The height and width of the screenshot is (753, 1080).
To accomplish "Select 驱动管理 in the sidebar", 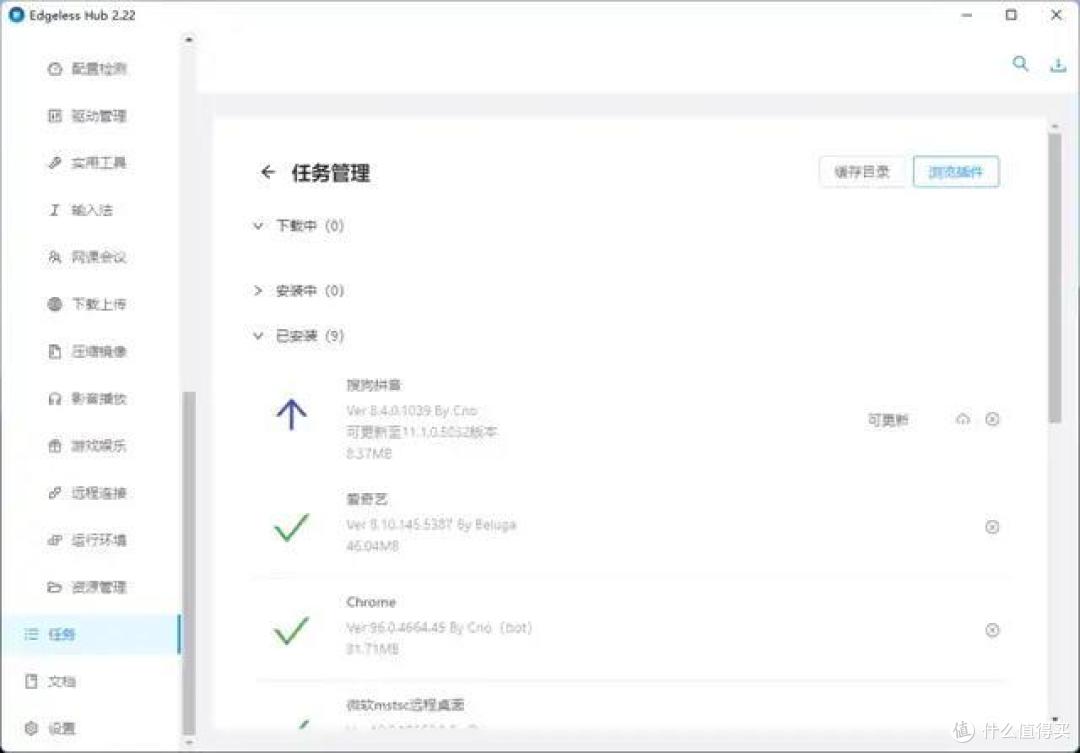I will [x=98, y=116].
